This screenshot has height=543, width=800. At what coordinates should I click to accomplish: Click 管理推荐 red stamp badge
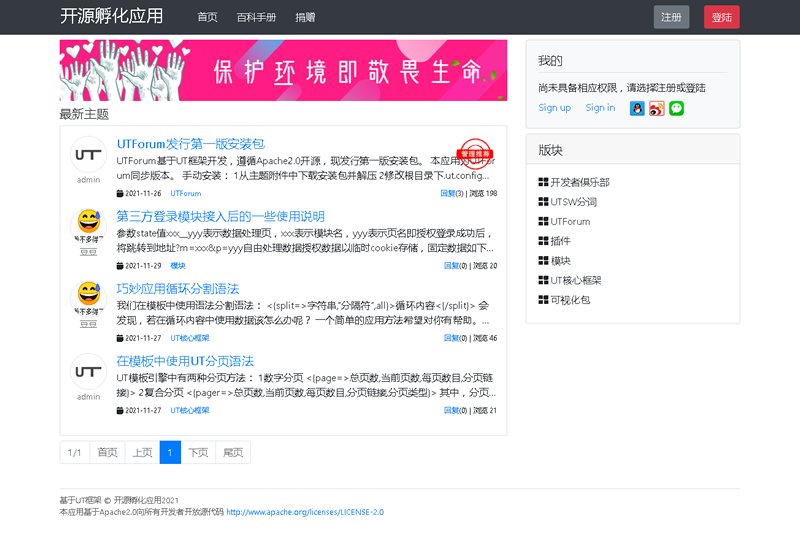tap(475, 154)
